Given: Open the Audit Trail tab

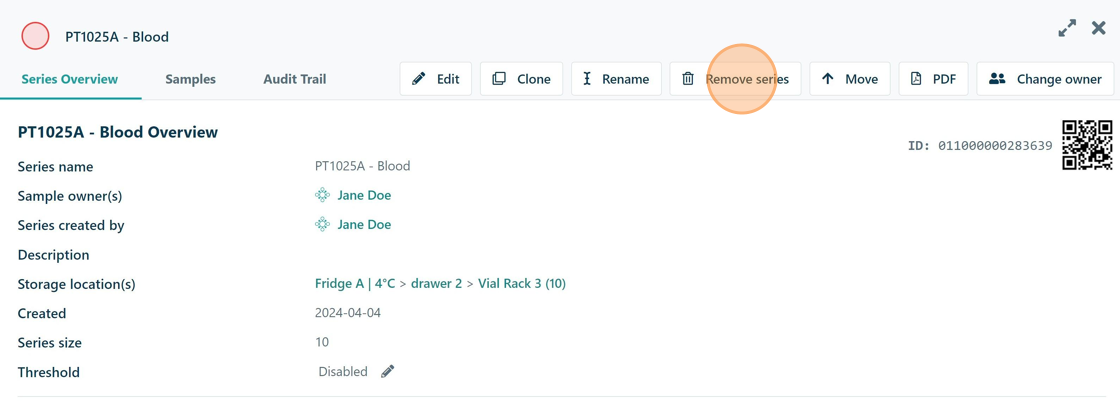Looking at the screenshot, I should 294,79.
